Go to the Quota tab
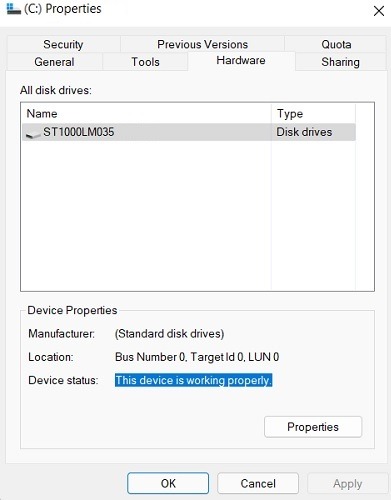The width and height of the screenshot is (391, 500). pyautogui.click(x=336, y=44)
